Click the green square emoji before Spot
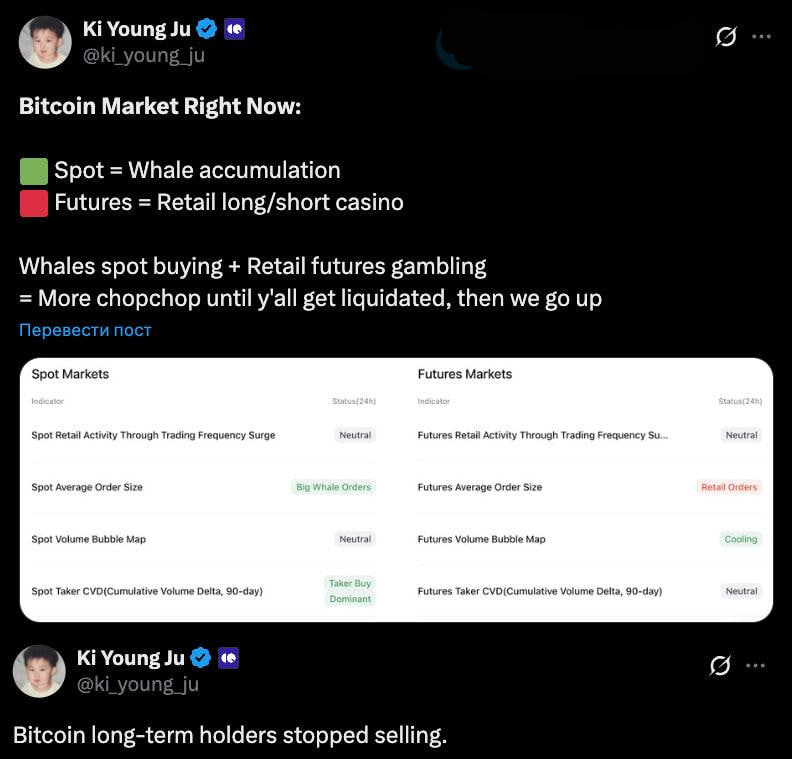 33,171
